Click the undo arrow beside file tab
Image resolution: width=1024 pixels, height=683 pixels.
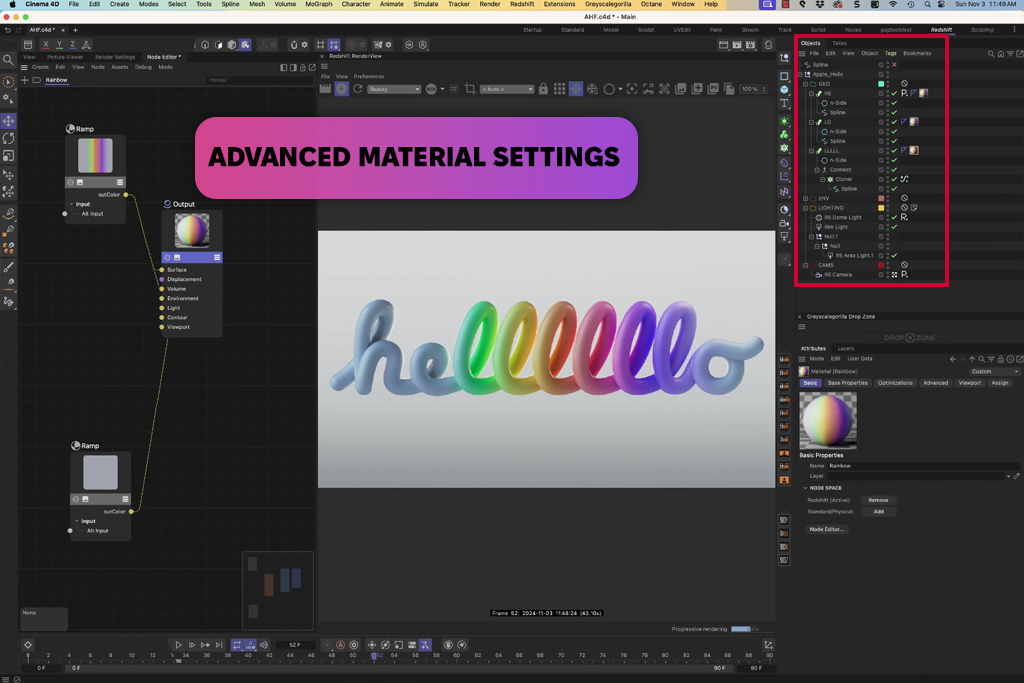click(7, 30)
